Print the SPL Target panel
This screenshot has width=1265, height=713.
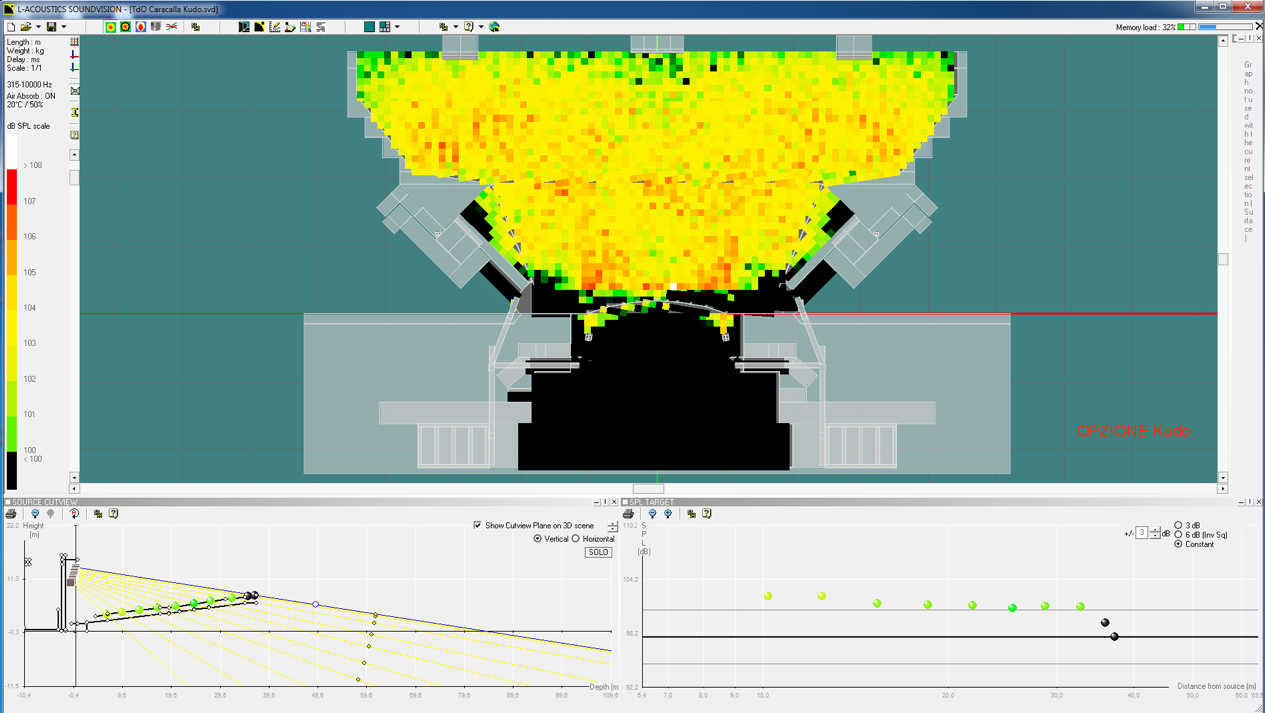coord(628,514)
